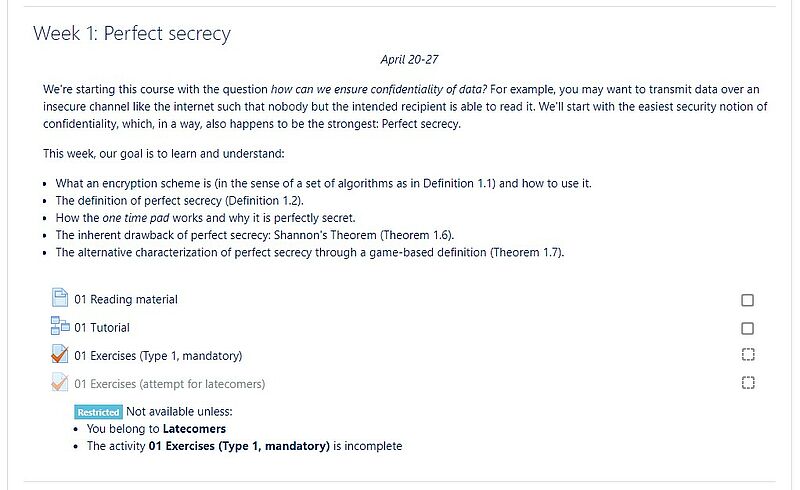This screenshot has width=800, height=490.
Task: Click the Tutorial lesson icon
Action: tap(59, 326)
